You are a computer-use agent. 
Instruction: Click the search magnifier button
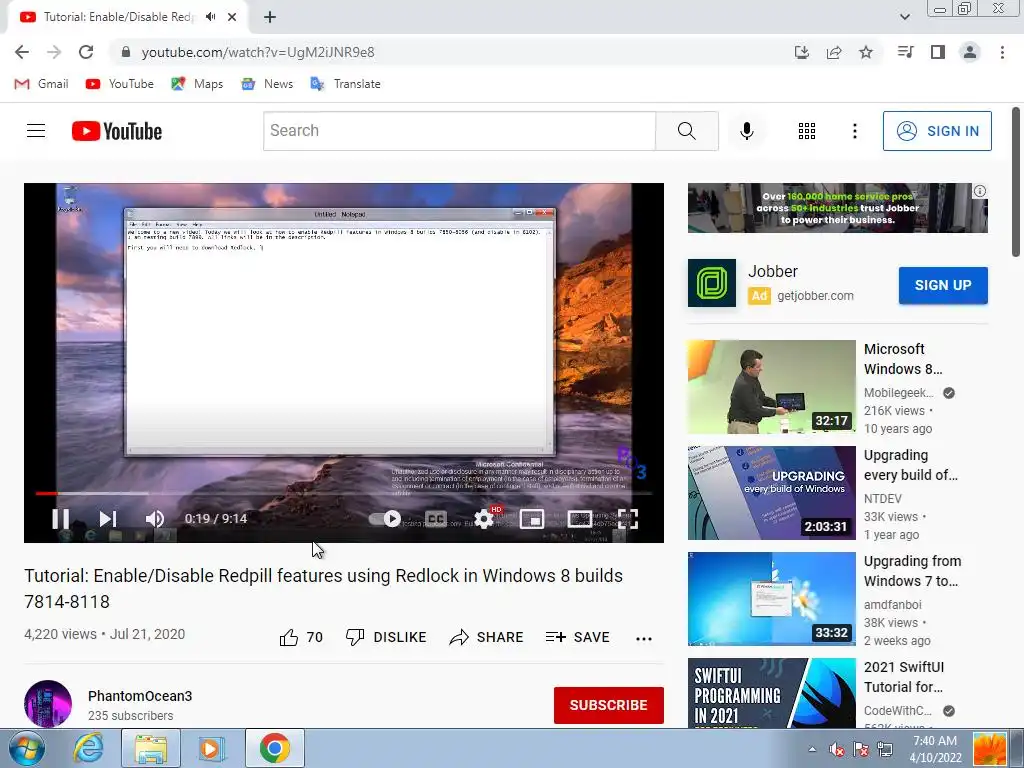[686, 131]
